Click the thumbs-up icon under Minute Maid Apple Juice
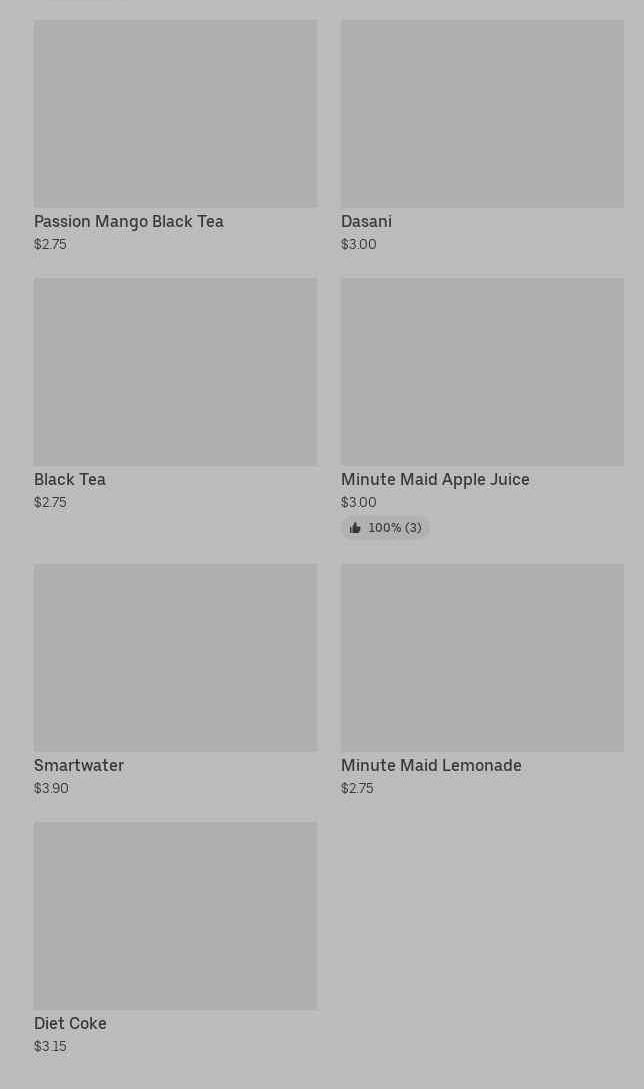The width and height of the screenshot is (644, 1089). [x=355, y=528]
